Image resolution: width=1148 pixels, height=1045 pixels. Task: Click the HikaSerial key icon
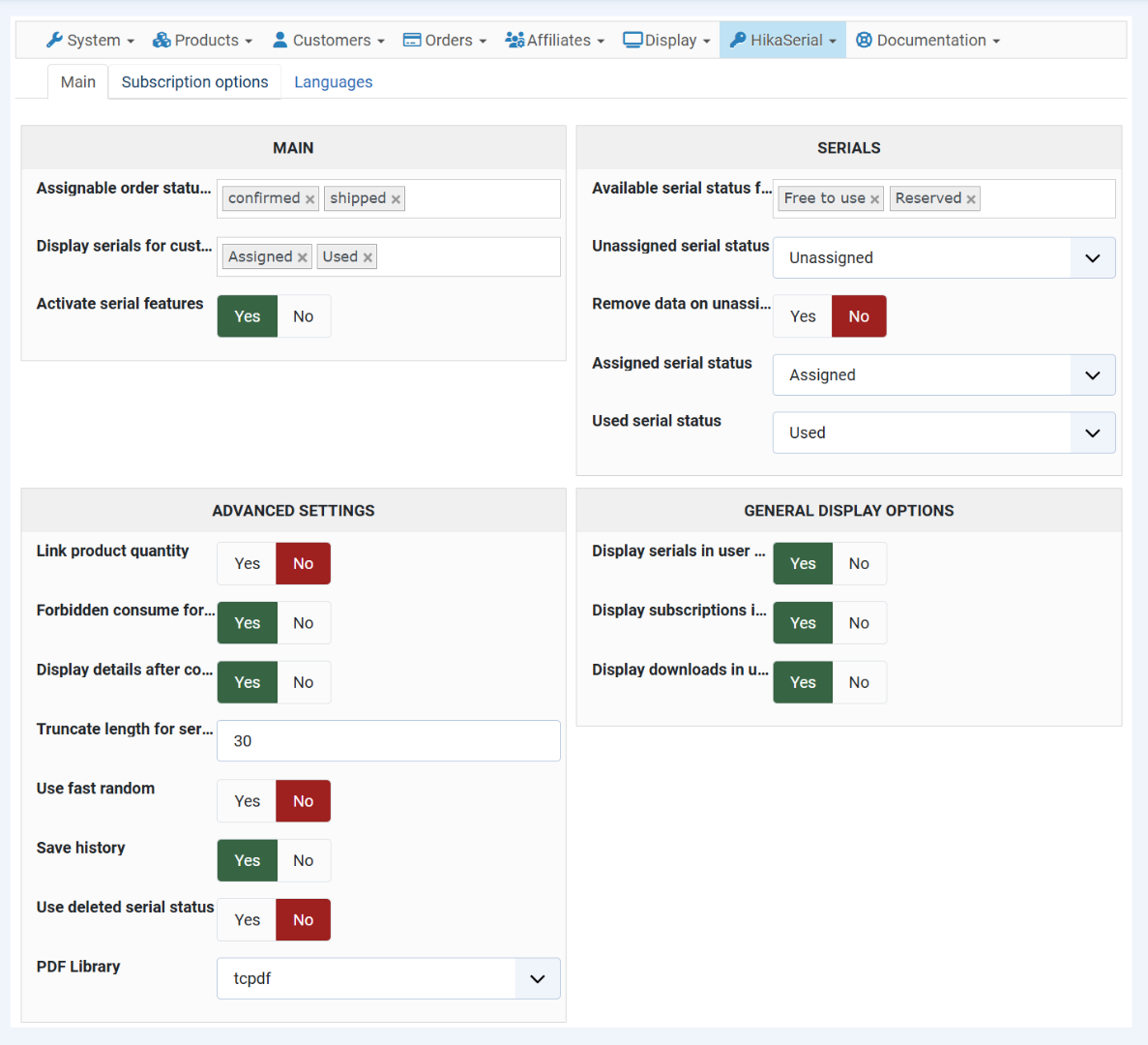(738, 40)
